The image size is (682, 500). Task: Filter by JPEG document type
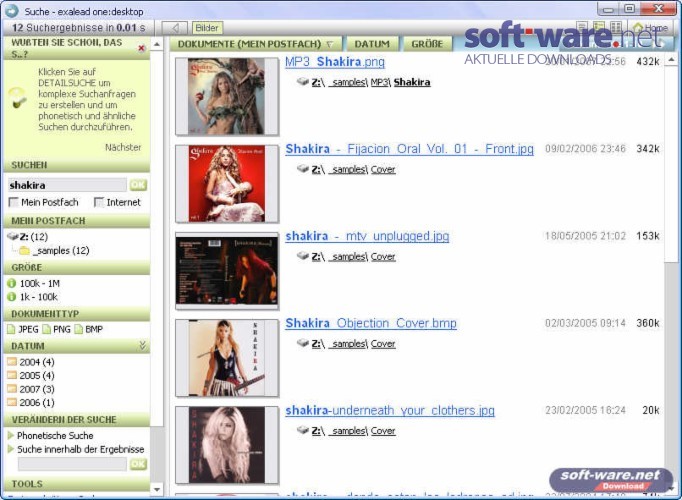coord(23,330)
